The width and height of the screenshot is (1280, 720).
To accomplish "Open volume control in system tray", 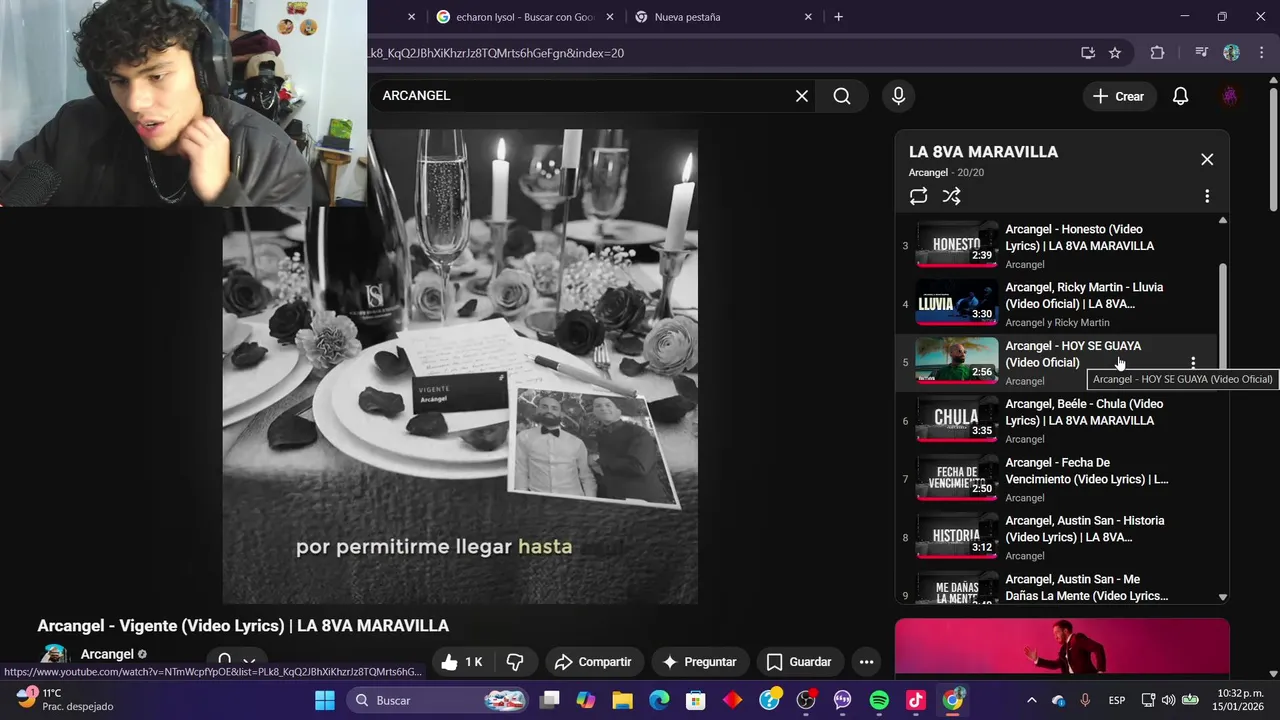I will coord(1169,700).
